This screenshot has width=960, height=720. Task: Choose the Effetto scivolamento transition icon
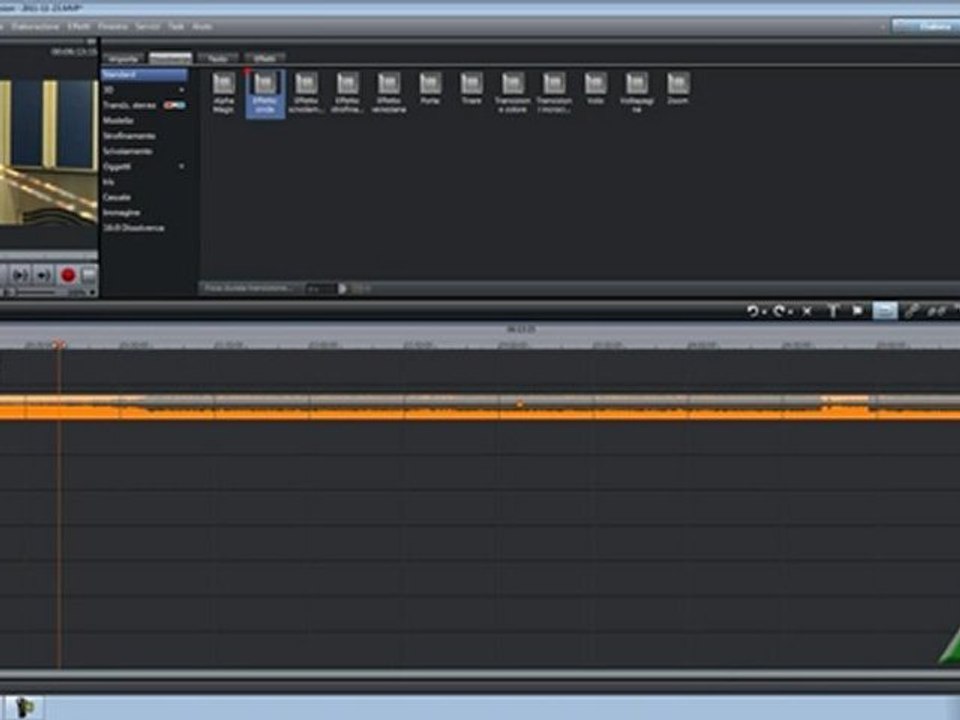306,93
